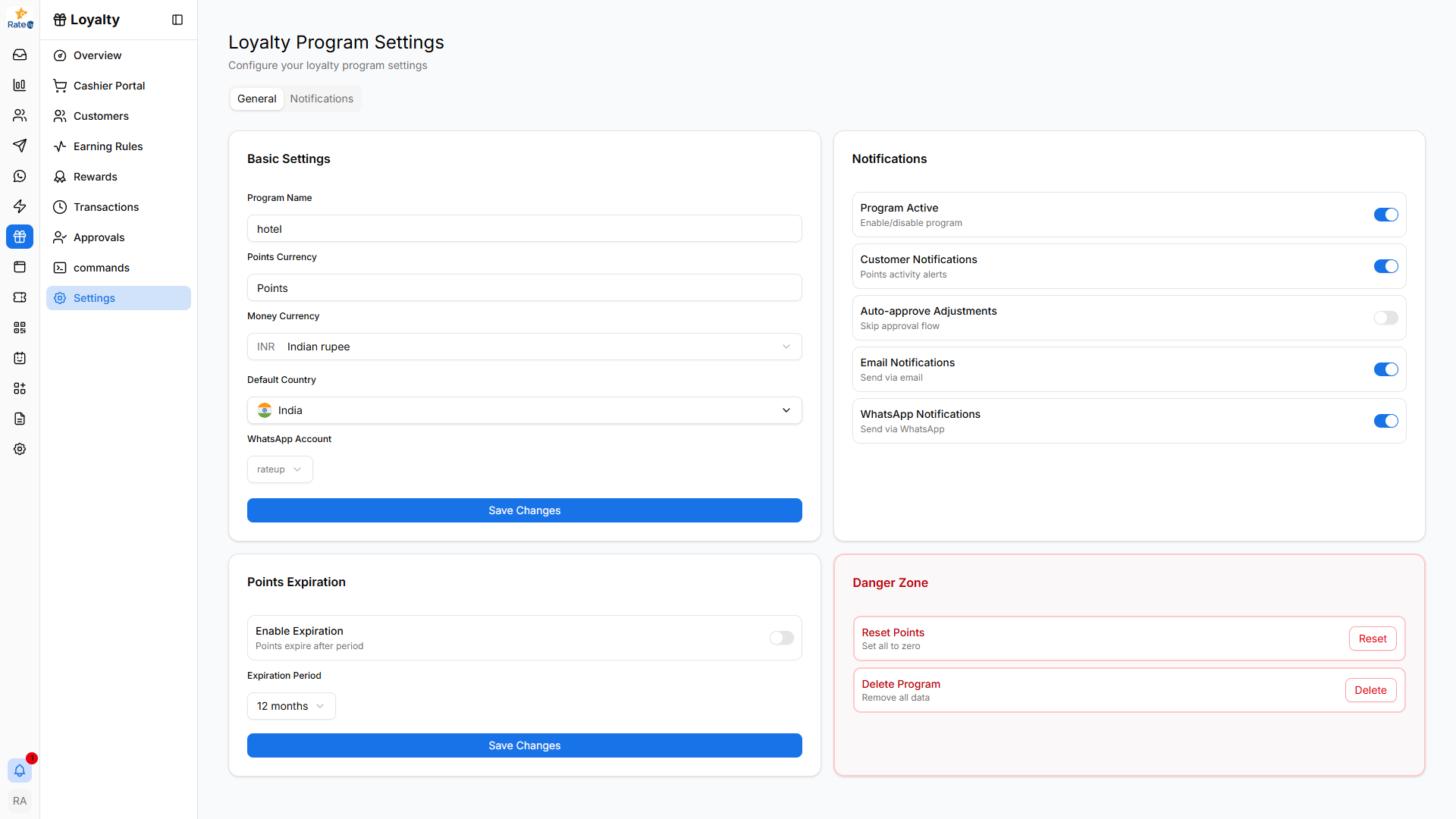
Task: Select the analytics bar-chart icon
Action: [20, 85]
